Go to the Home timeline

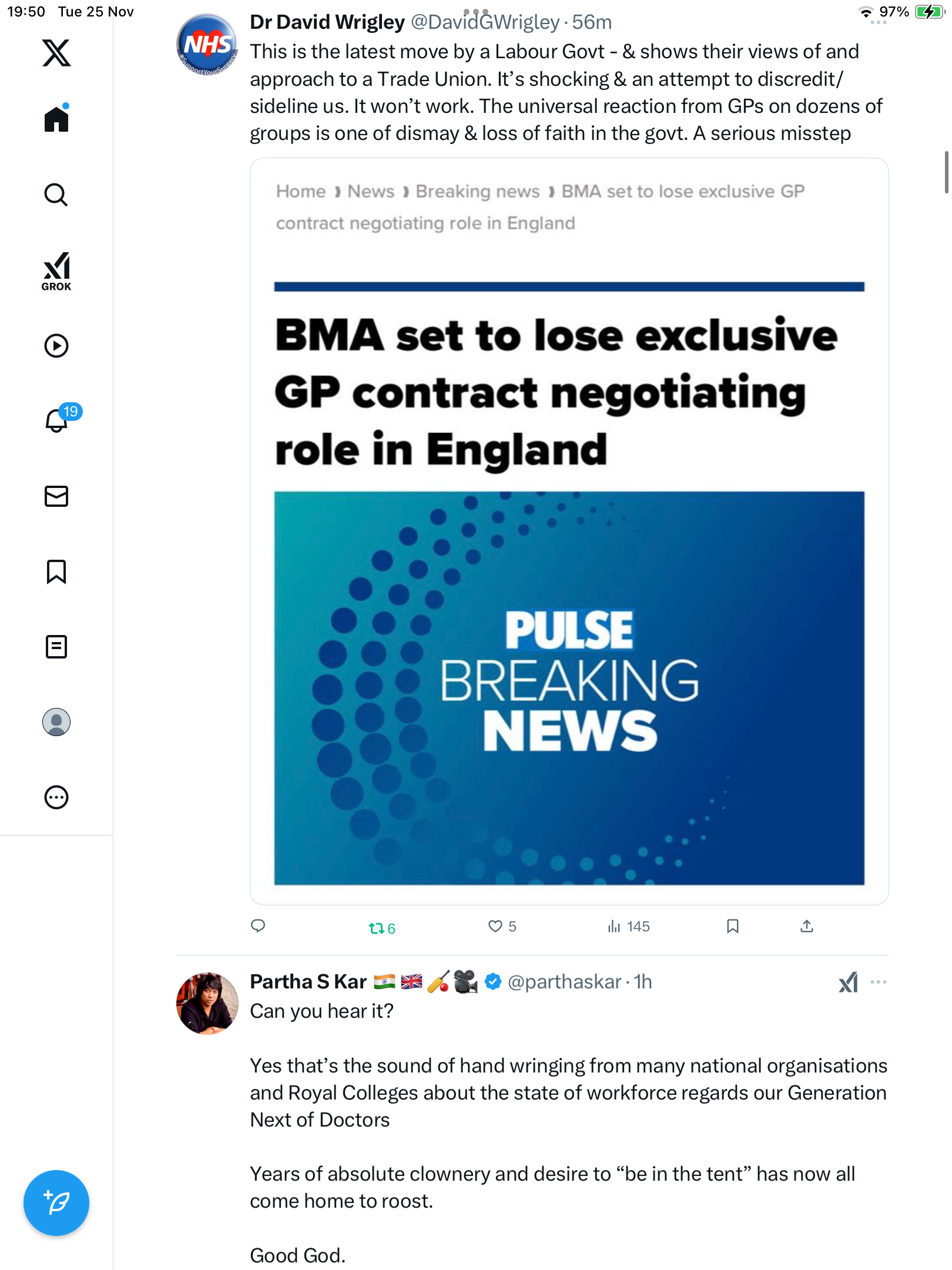[56, 119]
